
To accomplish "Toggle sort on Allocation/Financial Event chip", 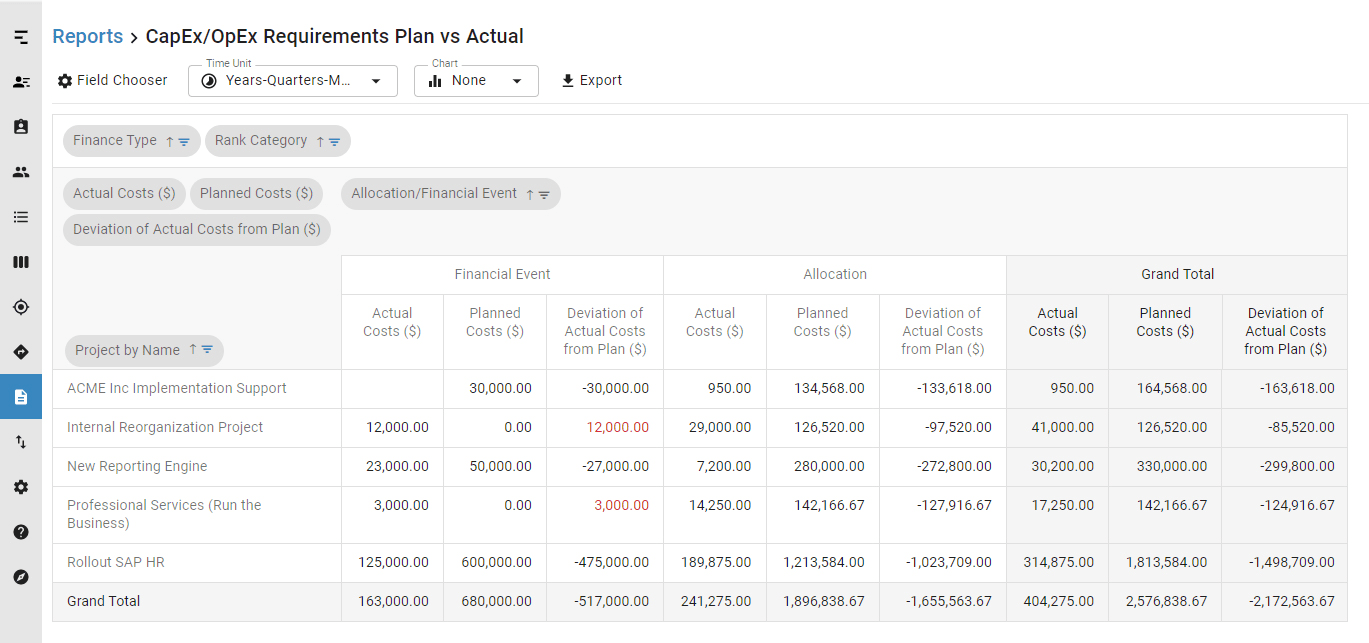I will click(x=530, y=194).
